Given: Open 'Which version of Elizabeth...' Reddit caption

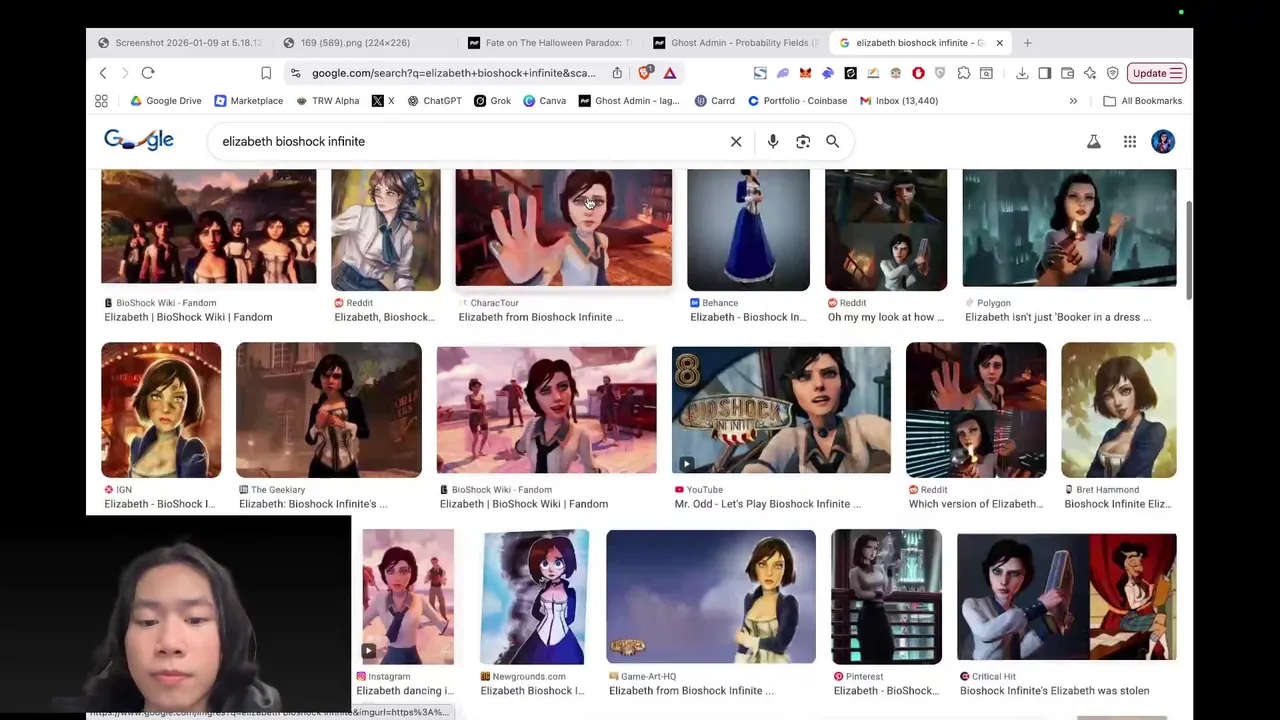Looking at the screenshot, I should tap(976, 504).
